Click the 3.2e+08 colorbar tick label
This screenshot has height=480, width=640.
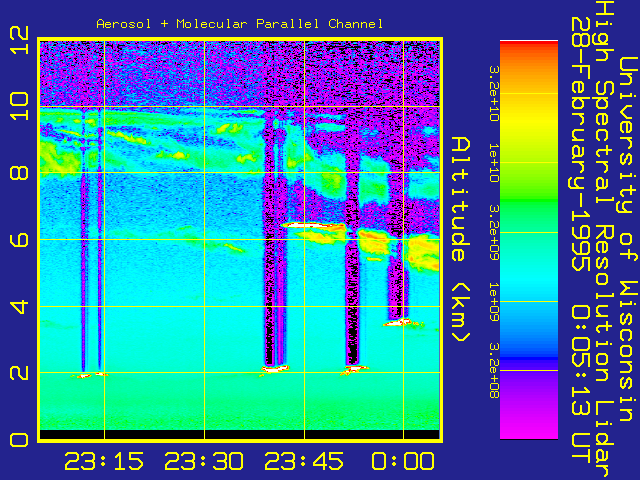coord(493,371)
